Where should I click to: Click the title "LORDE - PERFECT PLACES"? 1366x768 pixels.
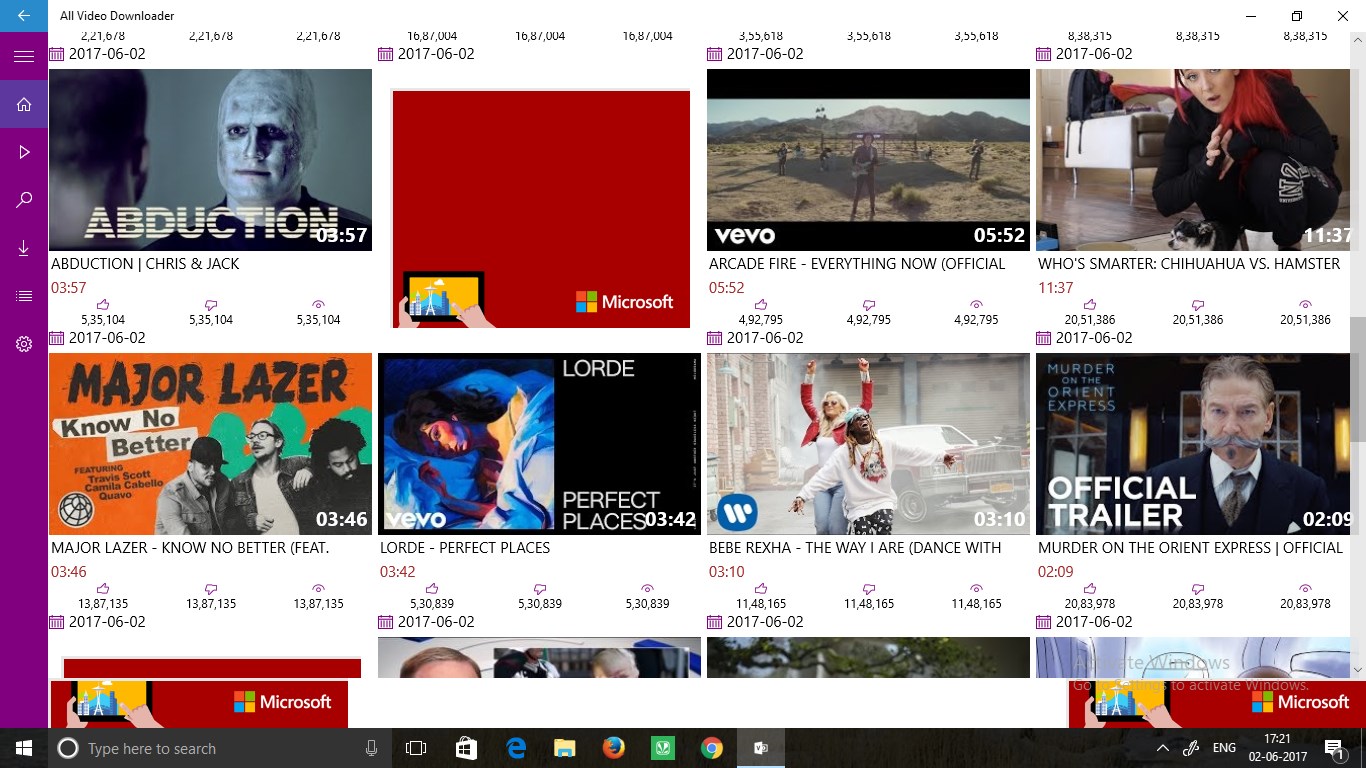coord(465,548)
